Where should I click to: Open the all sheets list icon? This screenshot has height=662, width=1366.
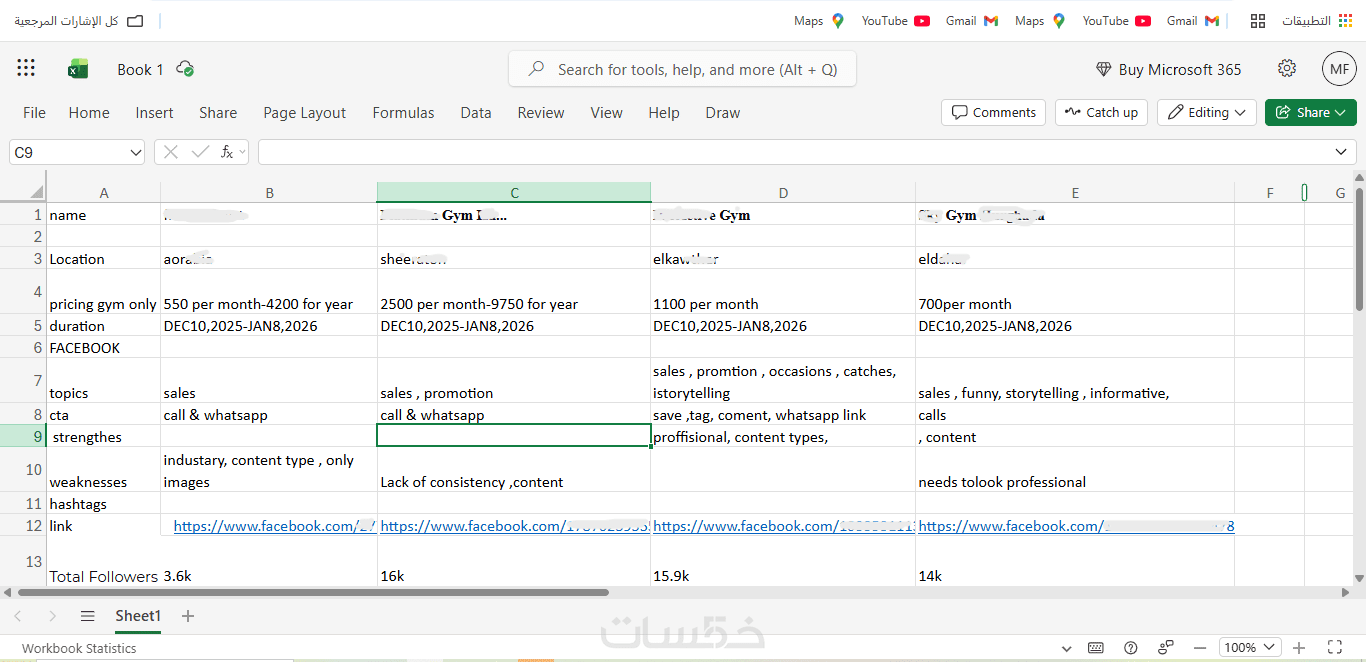pyautogui.click(x=88, y=616)
